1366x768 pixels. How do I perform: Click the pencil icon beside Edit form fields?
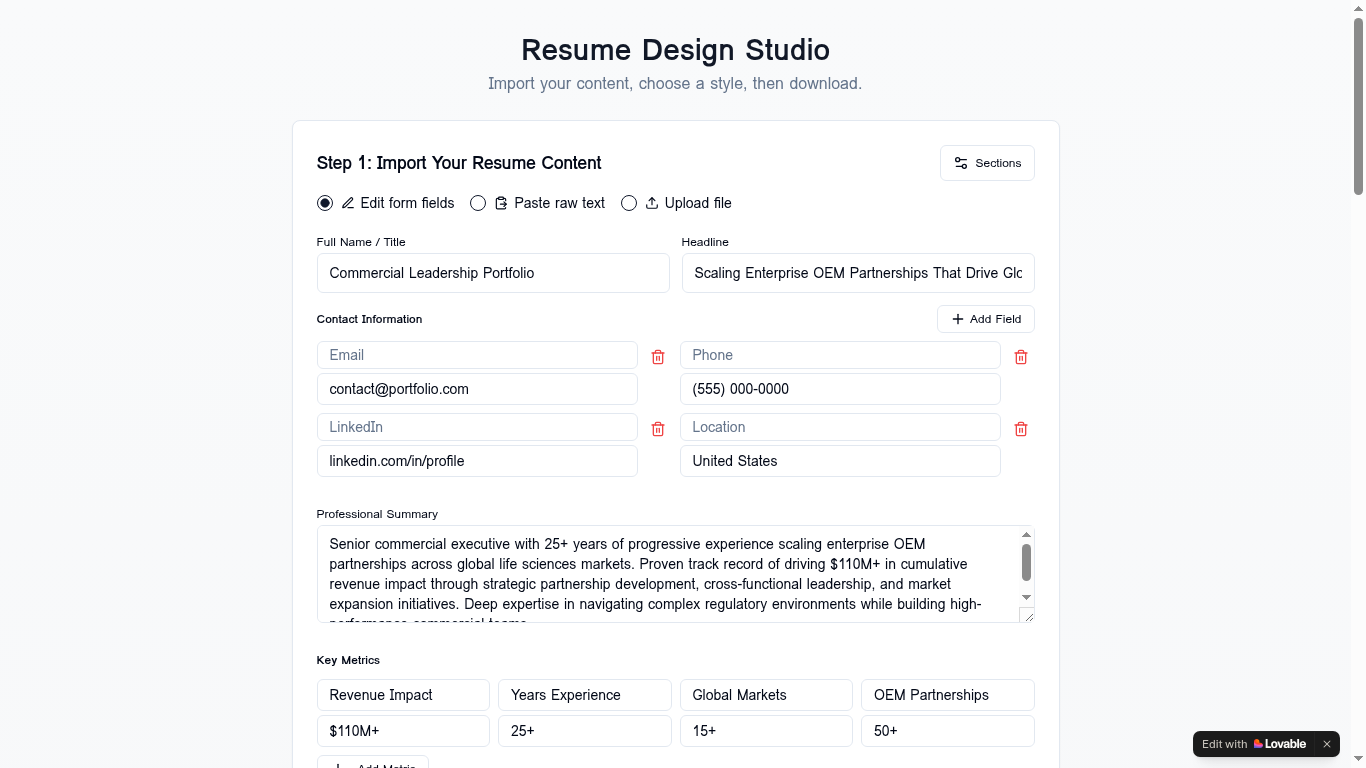point(348,203)
